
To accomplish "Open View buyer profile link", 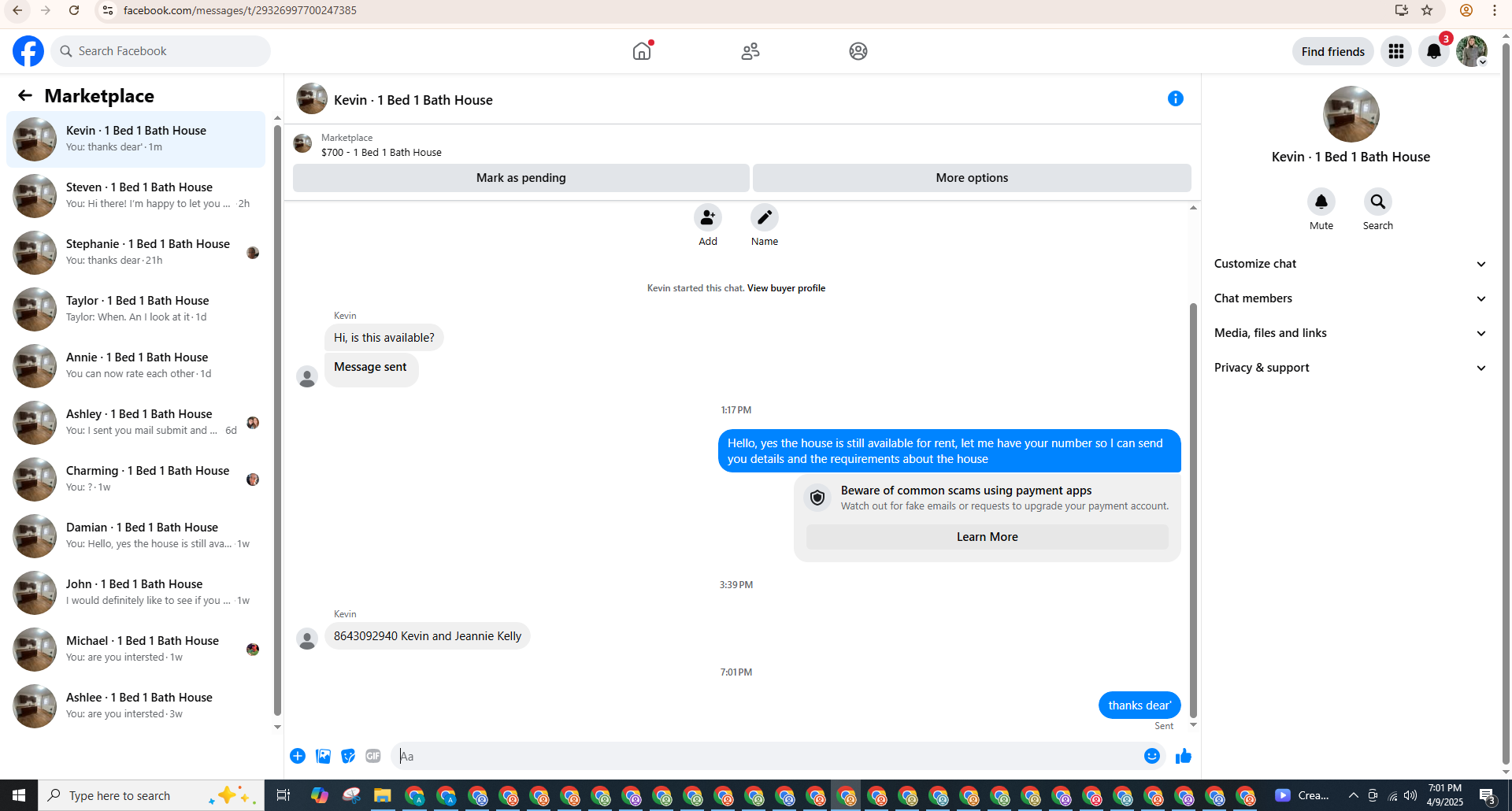I will pyautogui.click(x=786, y=288).
